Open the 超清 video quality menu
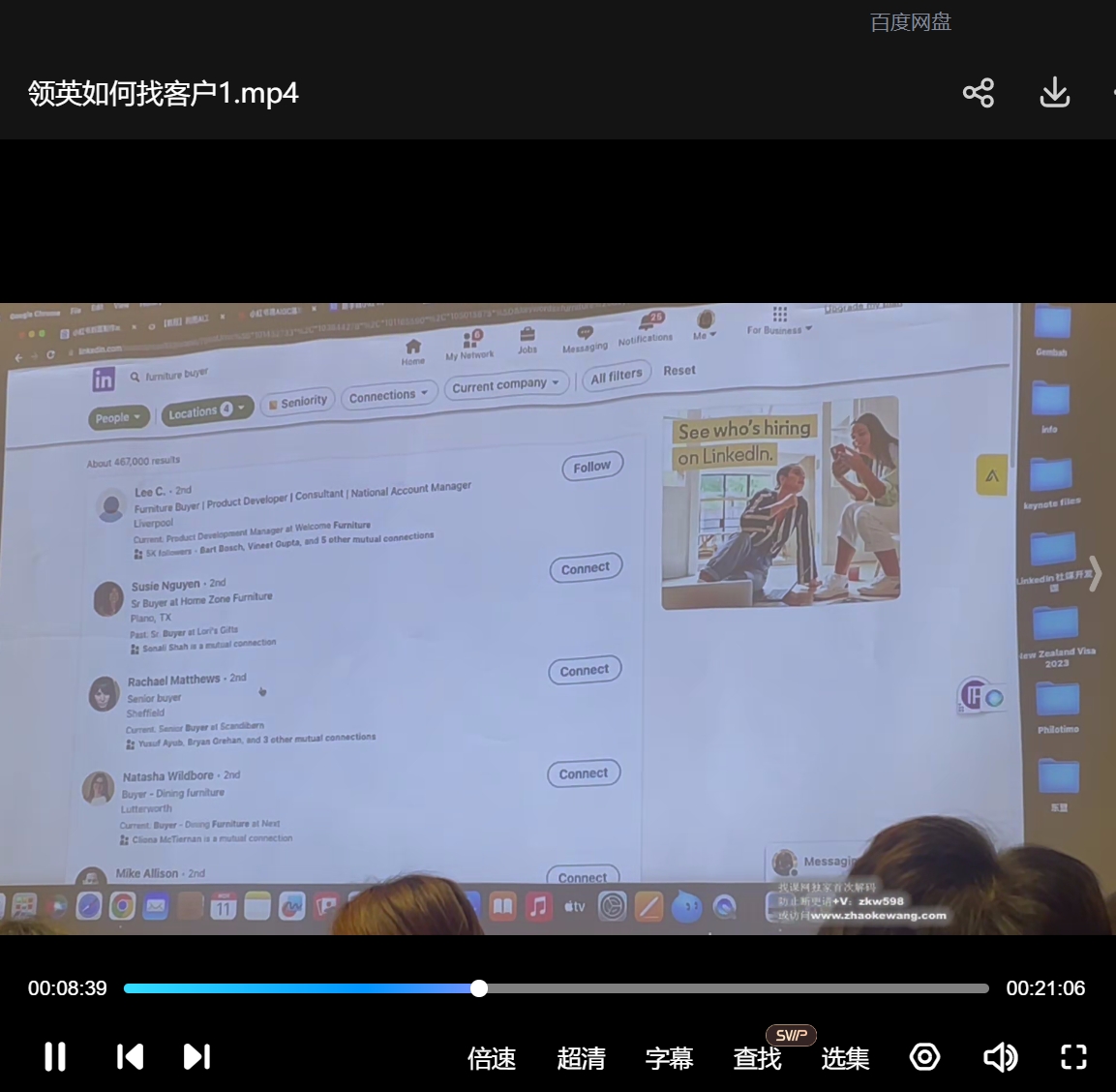Screen dimensions: 1116x1092 (x=581, y=1058)
